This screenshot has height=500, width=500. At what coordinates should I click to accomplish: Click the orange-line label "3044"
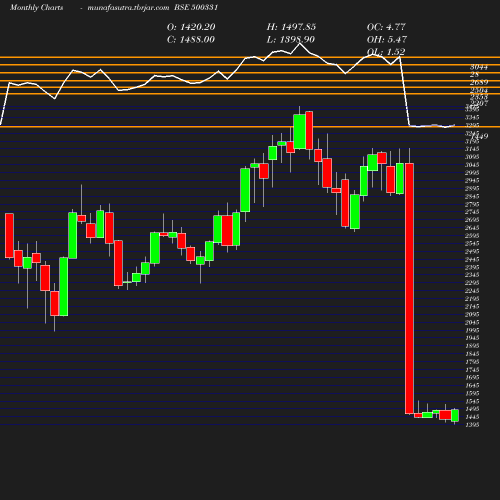(479, 67)
